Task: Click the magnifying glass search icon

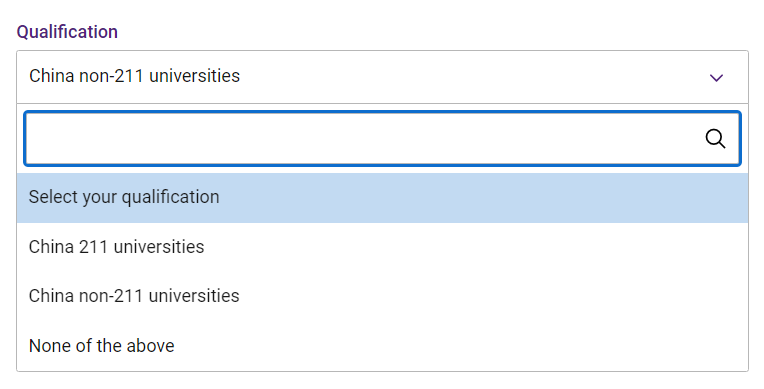Action: (715, 139)
